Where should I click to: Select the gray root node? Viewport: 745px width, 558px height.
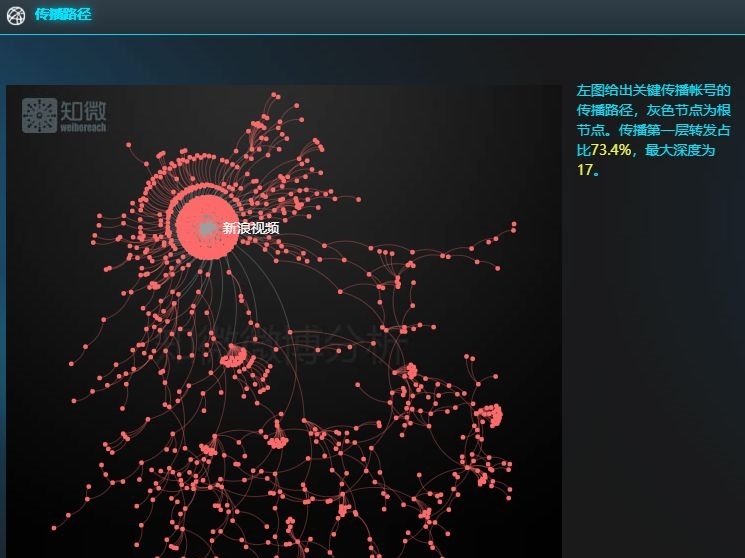(207, 229)
